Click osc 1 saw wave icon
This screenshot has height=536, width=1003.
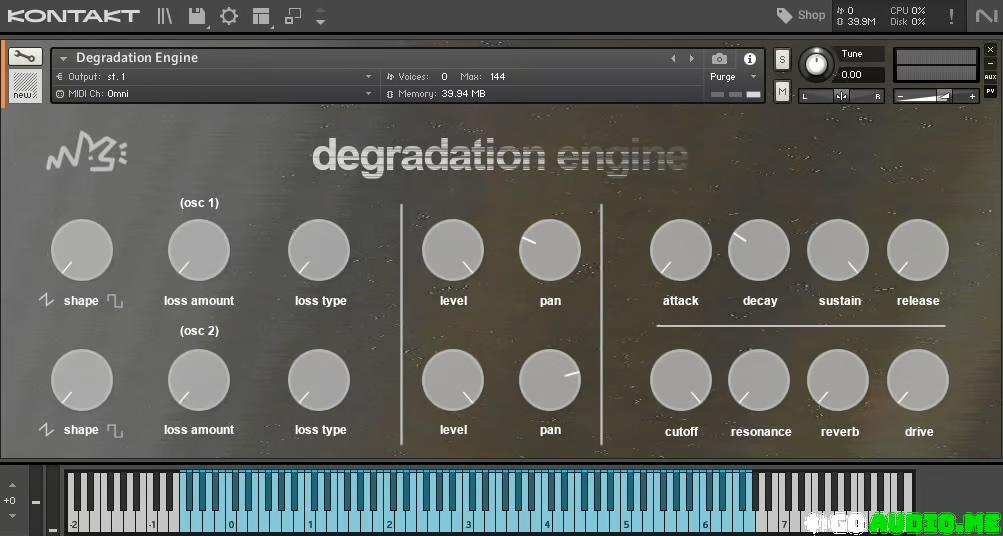click(47, 300)
